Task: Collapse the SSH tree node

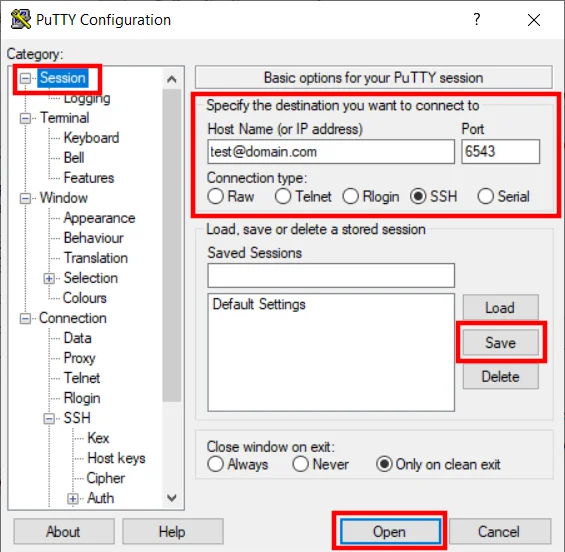Action: pyautogui.click(x=49, y=418)
